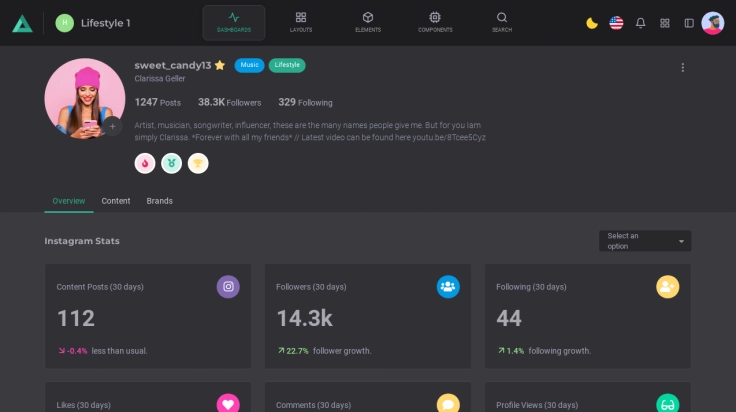Open the Components menu

[435, 22]
